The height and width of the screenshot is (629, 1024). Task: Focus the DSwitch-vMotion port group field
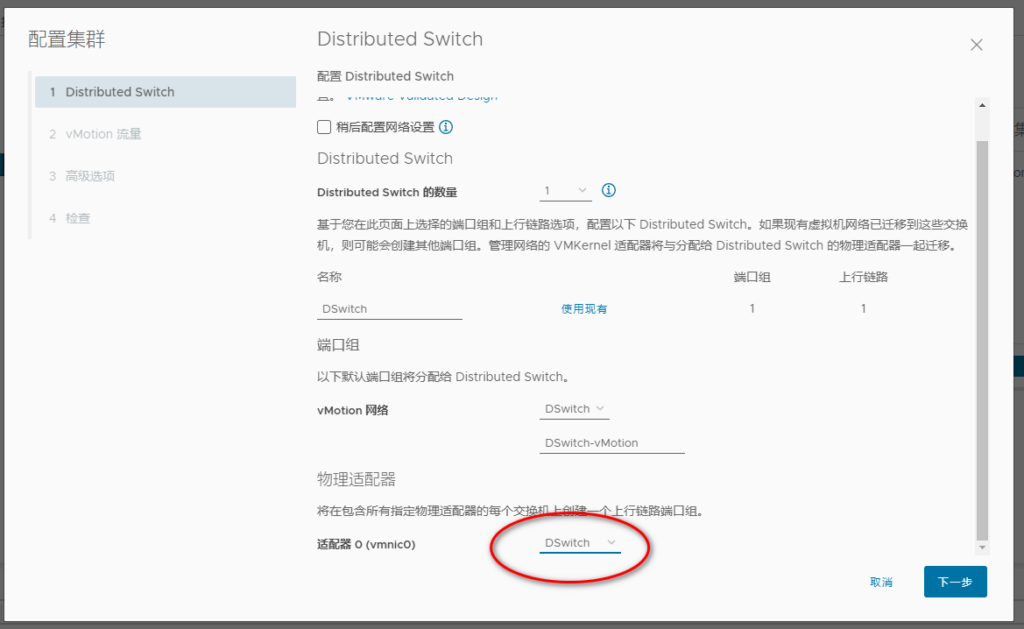click(612, 443)
